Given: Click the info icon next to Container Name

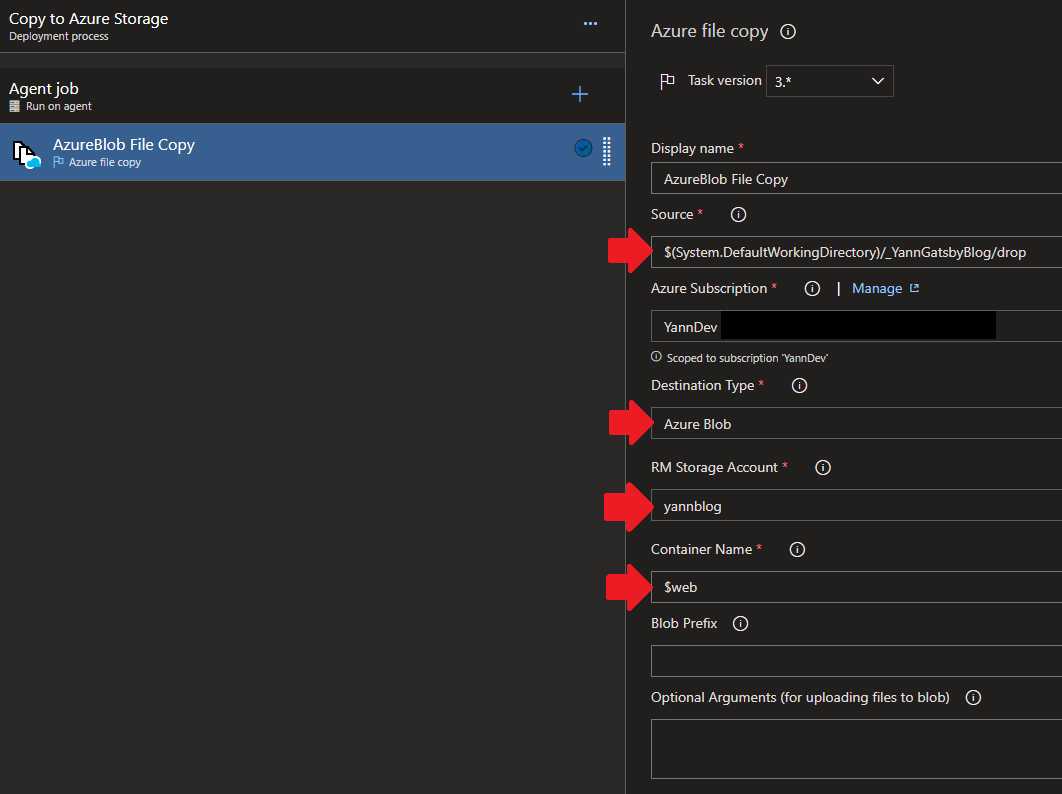Looking at the screenshot, I should point(797,550).
